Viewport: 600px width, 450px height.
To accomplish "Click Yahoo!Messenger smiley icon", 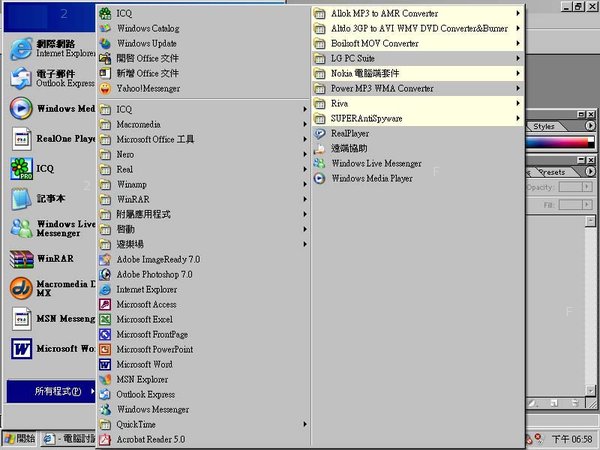I will click(105, 89).
